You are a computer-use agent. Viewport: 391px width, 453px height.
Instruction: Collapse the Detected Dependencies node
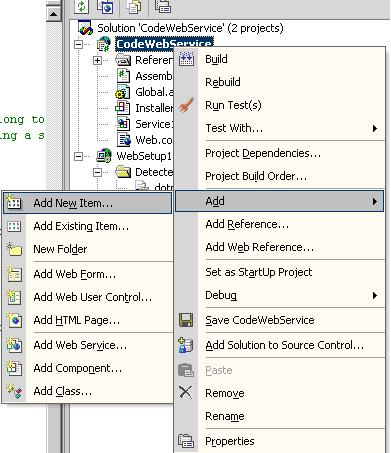pyautogui.click(x=97, y=172)
